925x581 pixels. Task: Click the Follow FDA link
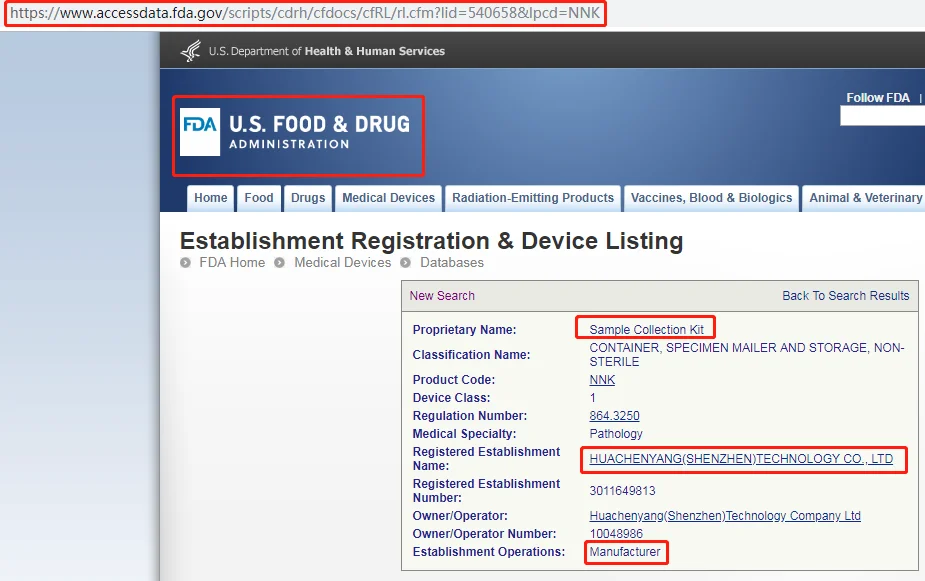tap(878, 98)
